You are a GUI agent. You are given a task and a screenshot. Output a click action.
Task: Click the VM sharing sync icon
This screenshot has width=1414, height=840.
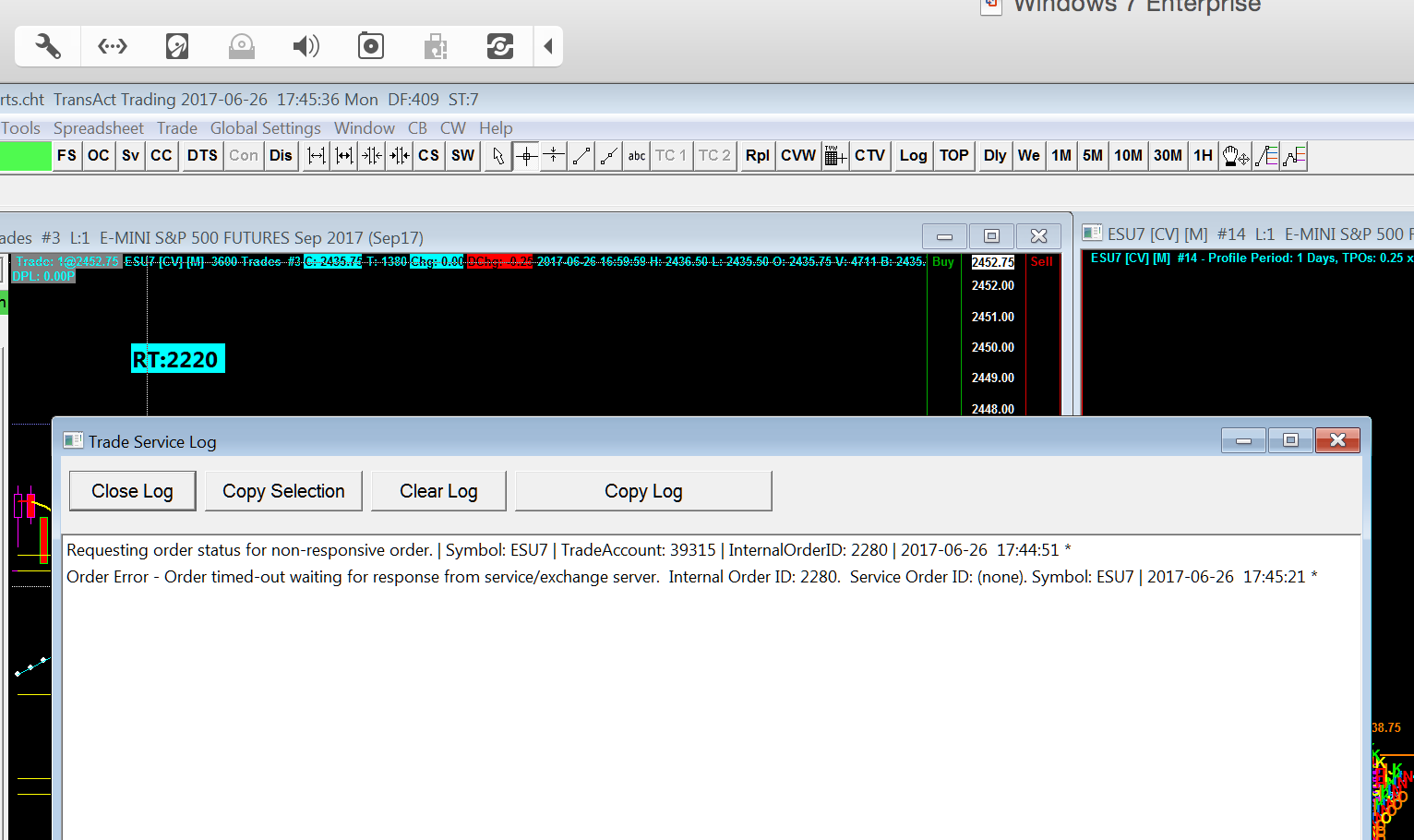pyautogui.click(x=500, y=46)
